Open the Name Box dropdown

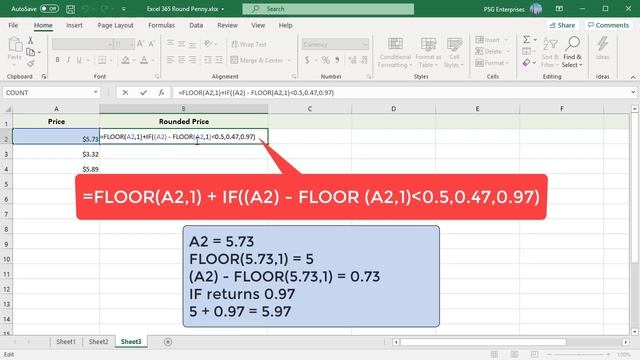(x=96, y=92)
